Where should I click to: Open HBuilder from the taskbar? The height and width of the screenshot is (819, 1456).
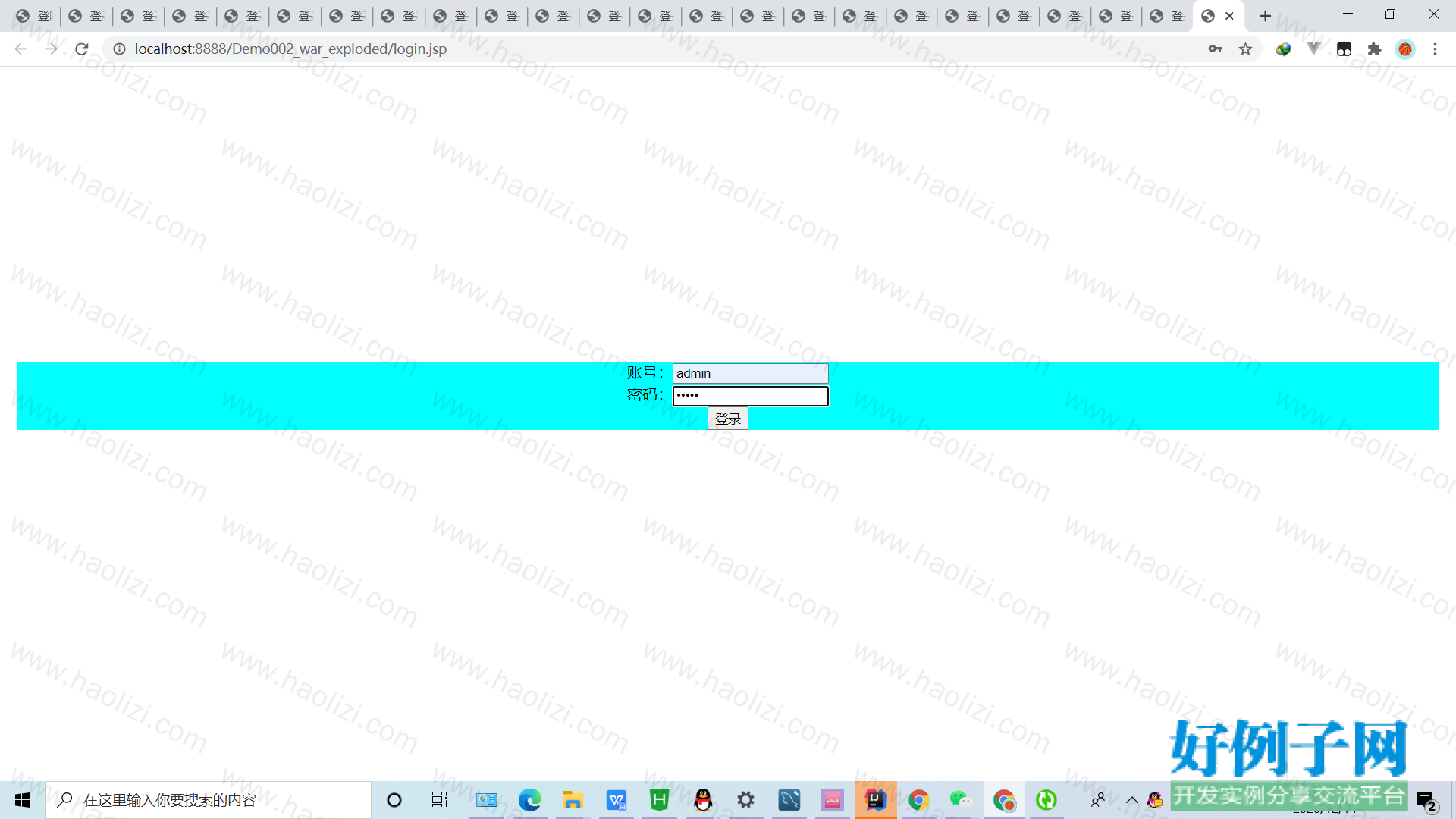tap(660, 800)
